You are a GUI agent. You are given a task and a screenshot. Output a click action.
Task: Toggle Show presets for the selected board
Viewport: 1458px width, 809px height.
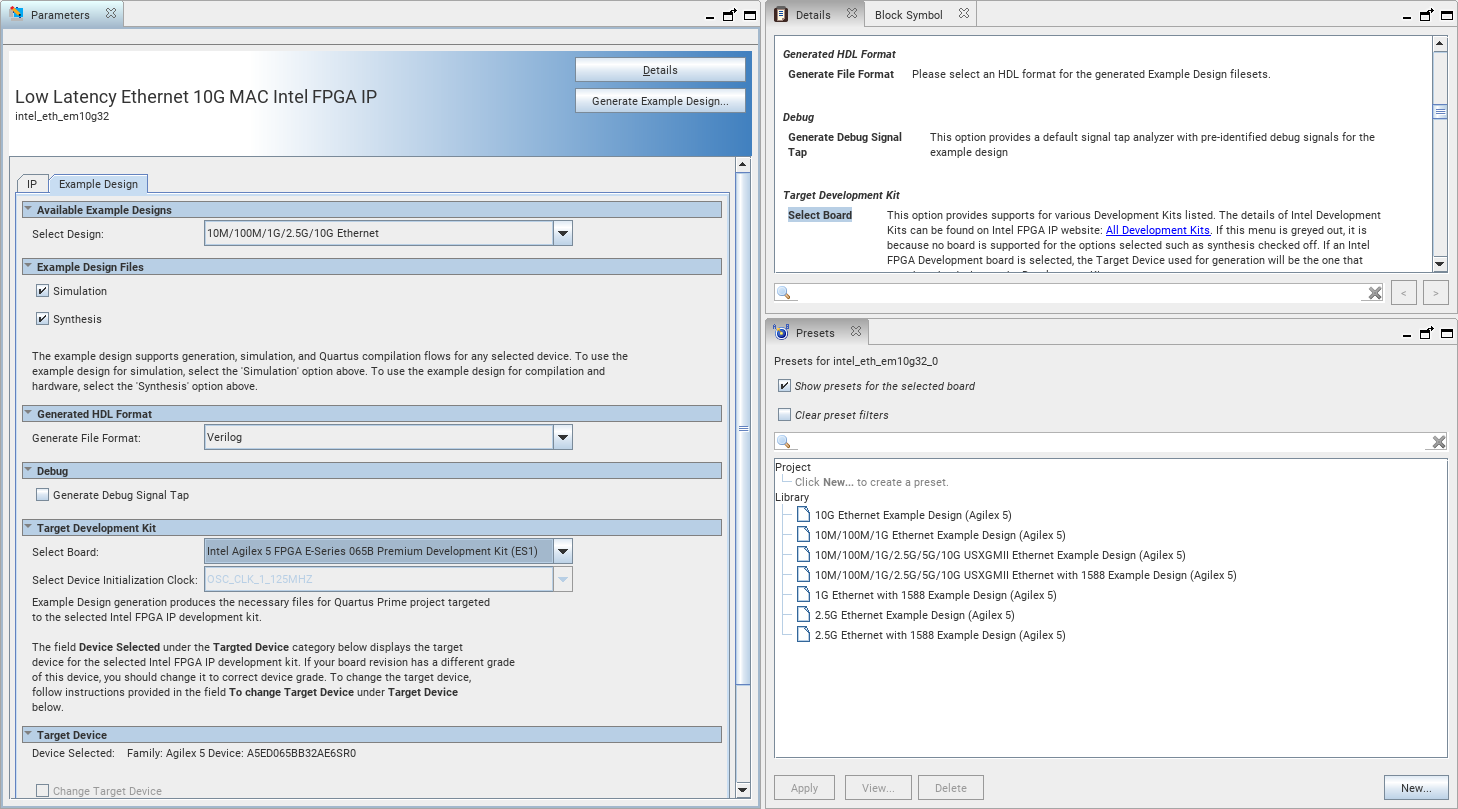click(785, 386)
